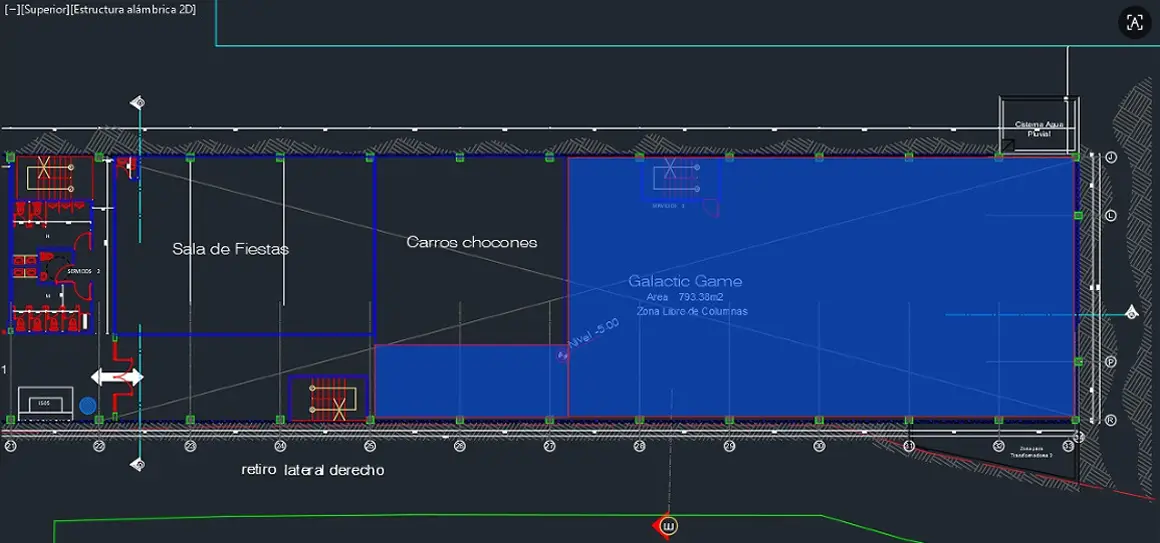This screenshot has width=1160, height=543.
Task: Select grid axis bubble J
Action: click(1110, 158)
